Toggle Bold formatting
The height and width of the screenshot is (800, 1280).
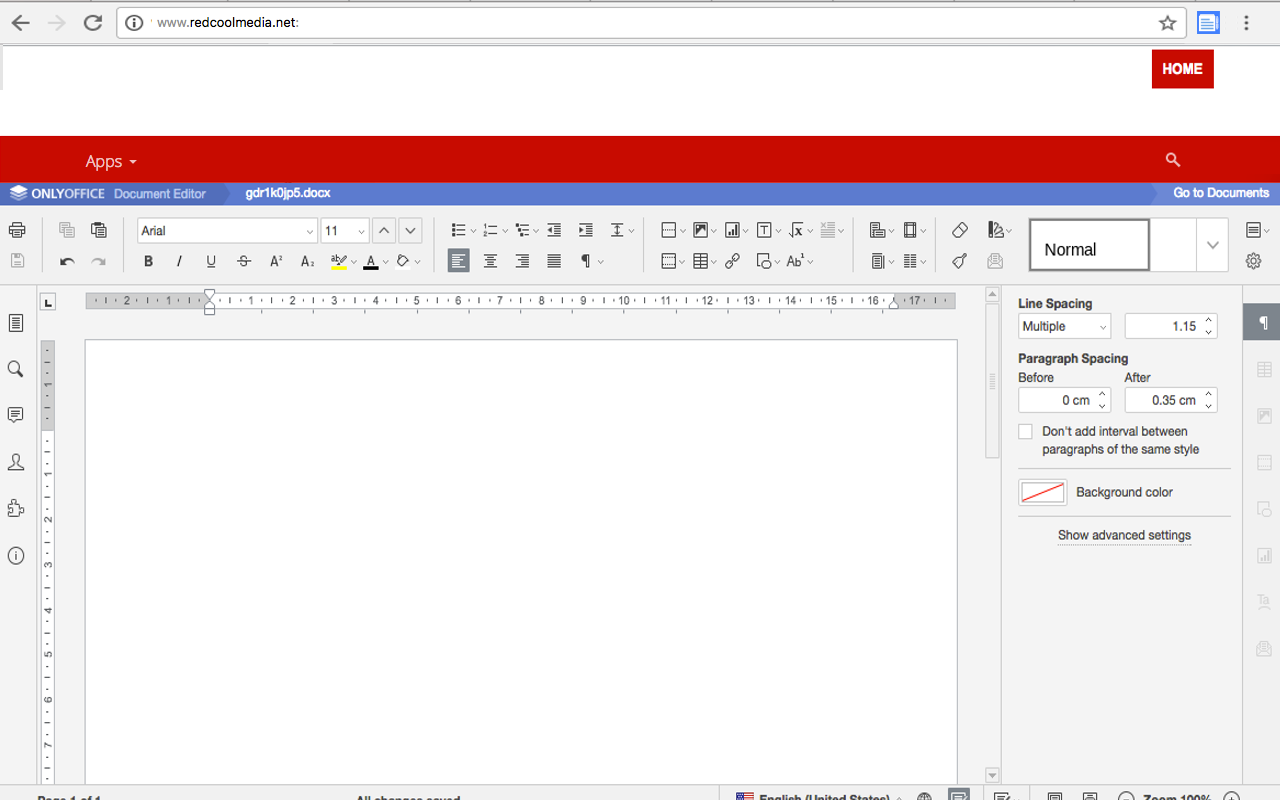tap(148, 262)
